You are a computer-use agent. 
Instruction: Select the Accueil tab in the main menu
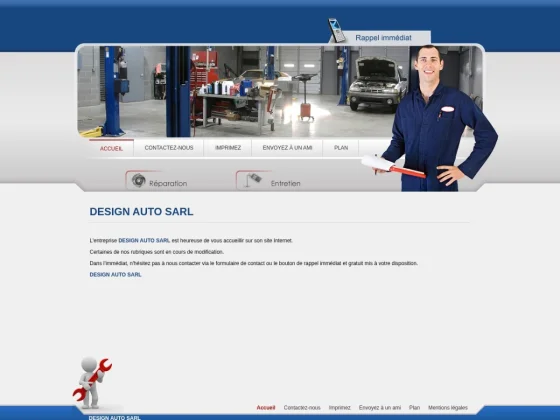[111, 148]
